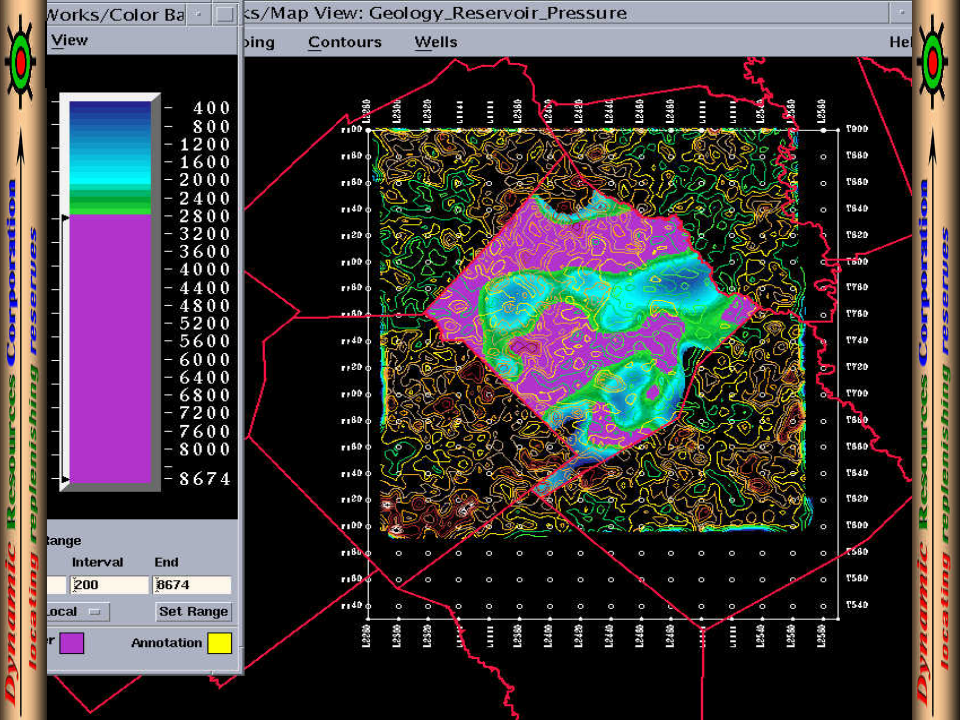Click the T900 axis label on map
This screenshot has height=720, width=960.
click(857, 129)
